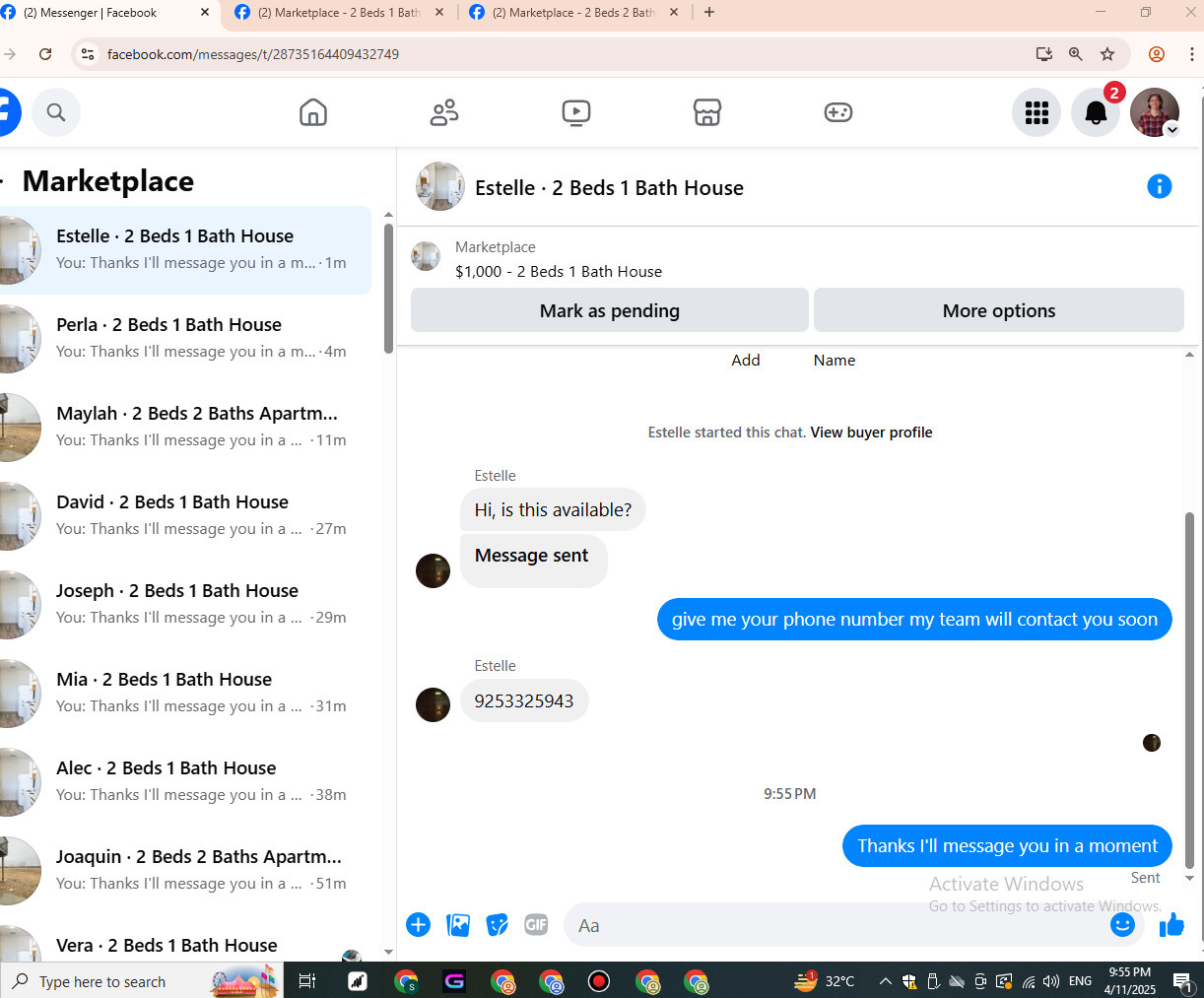The height and width of the screenshot is (998, 1204).
Task: Click the chat thread vertical scrollbar
Action: click(x=1189, y=690)
